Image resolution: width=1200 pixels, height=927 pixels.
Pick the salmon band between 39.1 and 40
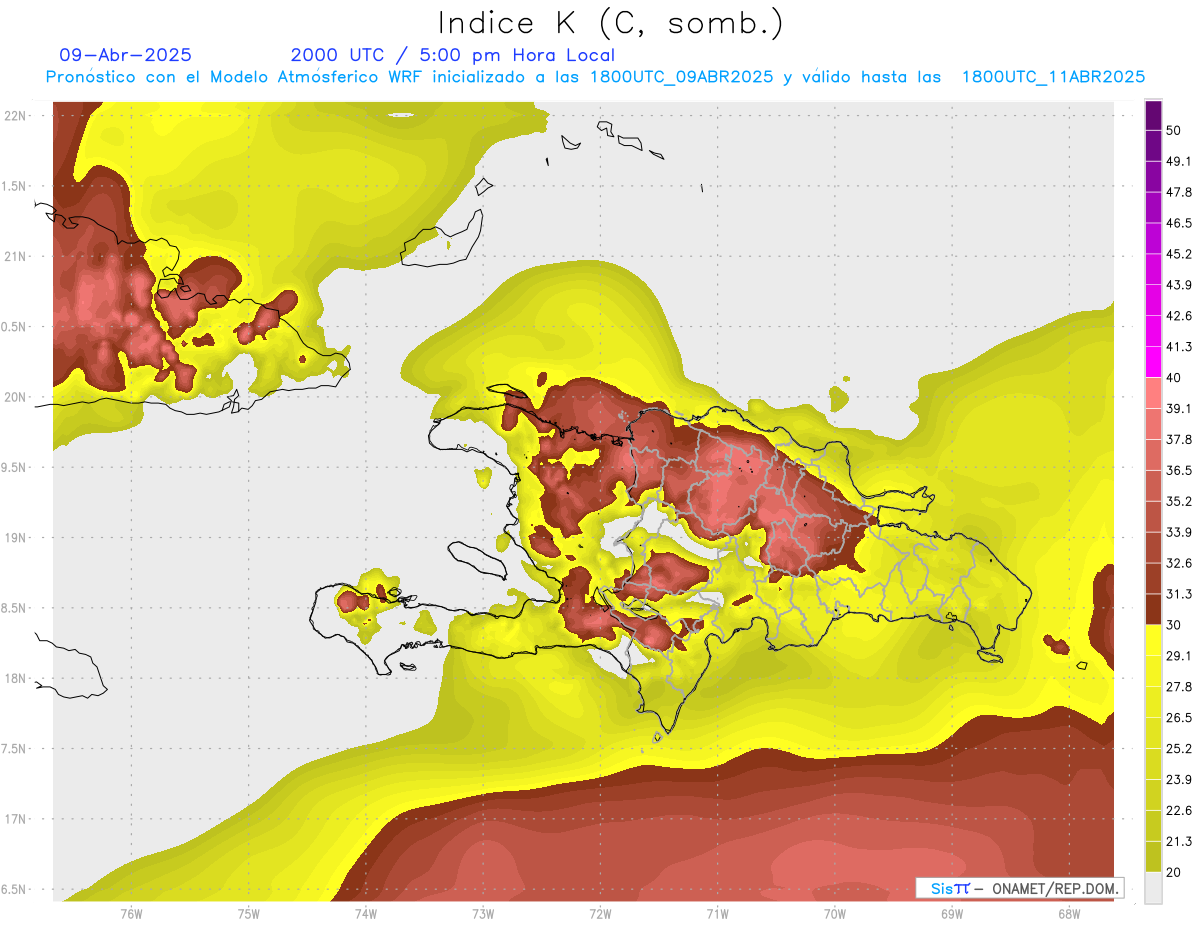(x=1153, y=393)
